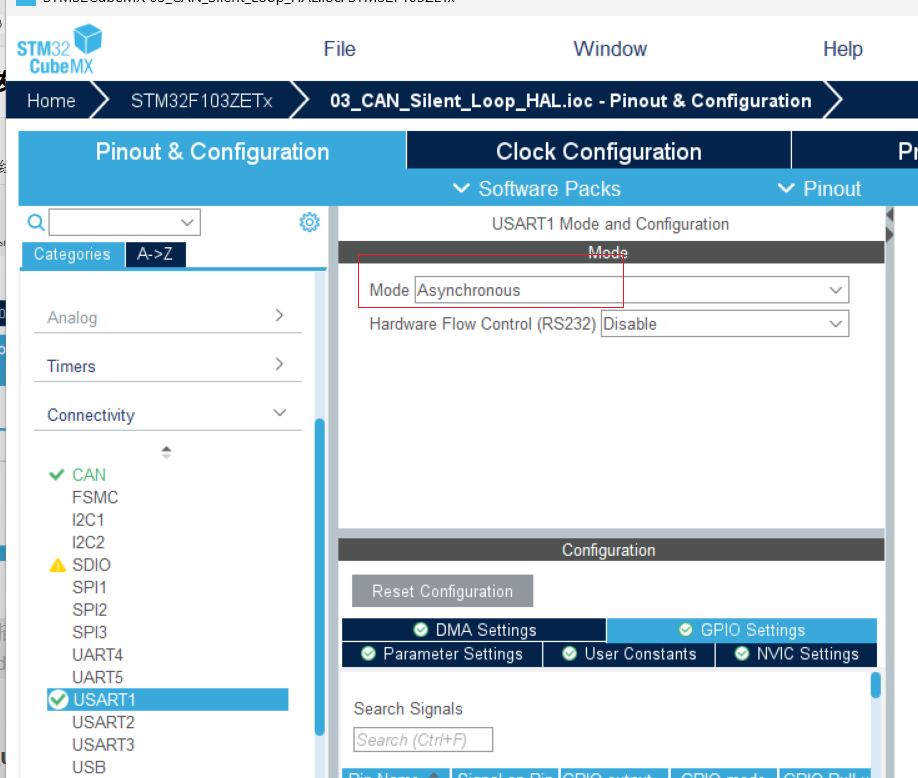Click the categories list vertical scrollbar
Image resolution: width=918 pixels, height=778 pixels.
click(320, 577)
